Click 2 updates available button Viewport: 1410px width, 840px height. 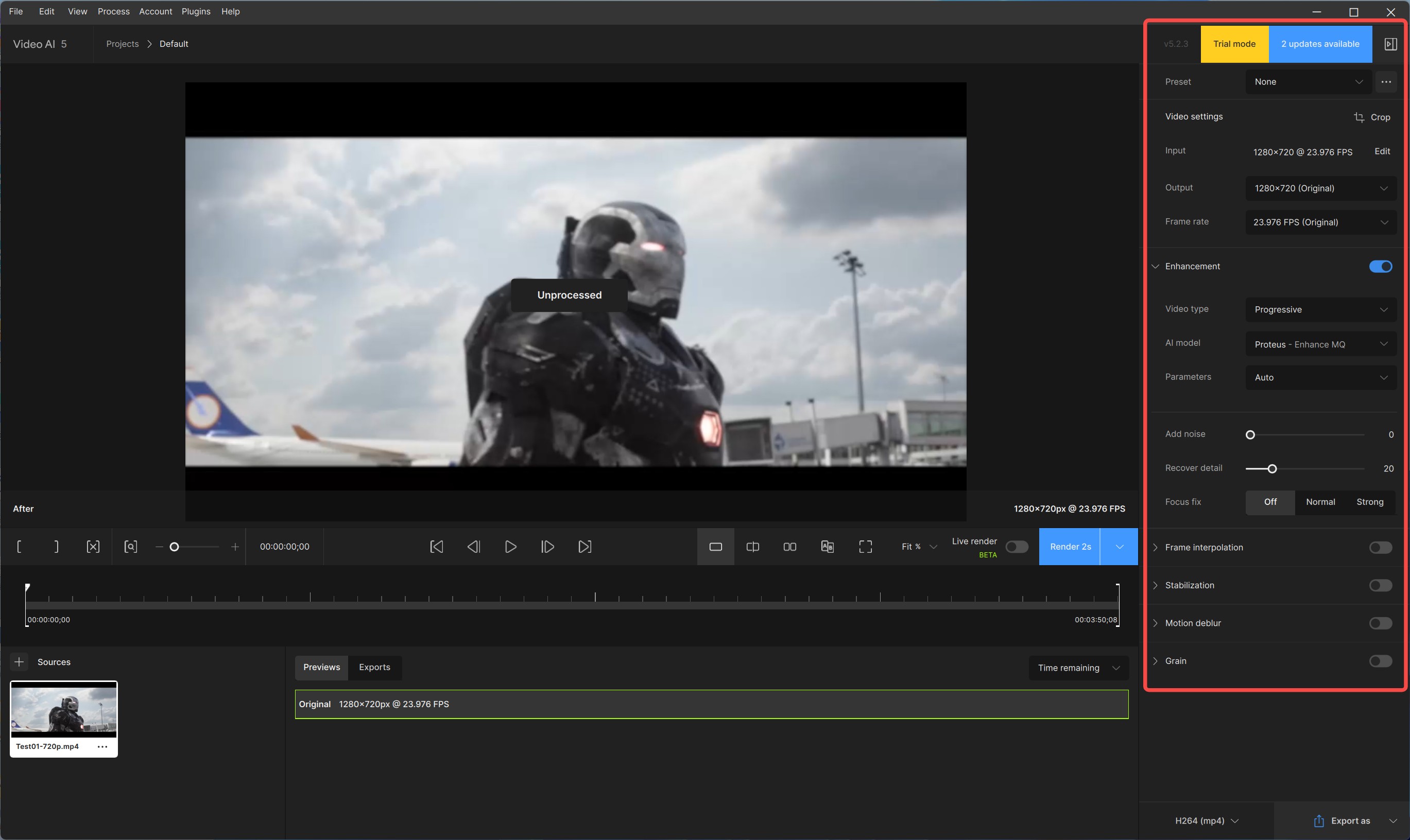1320,44
